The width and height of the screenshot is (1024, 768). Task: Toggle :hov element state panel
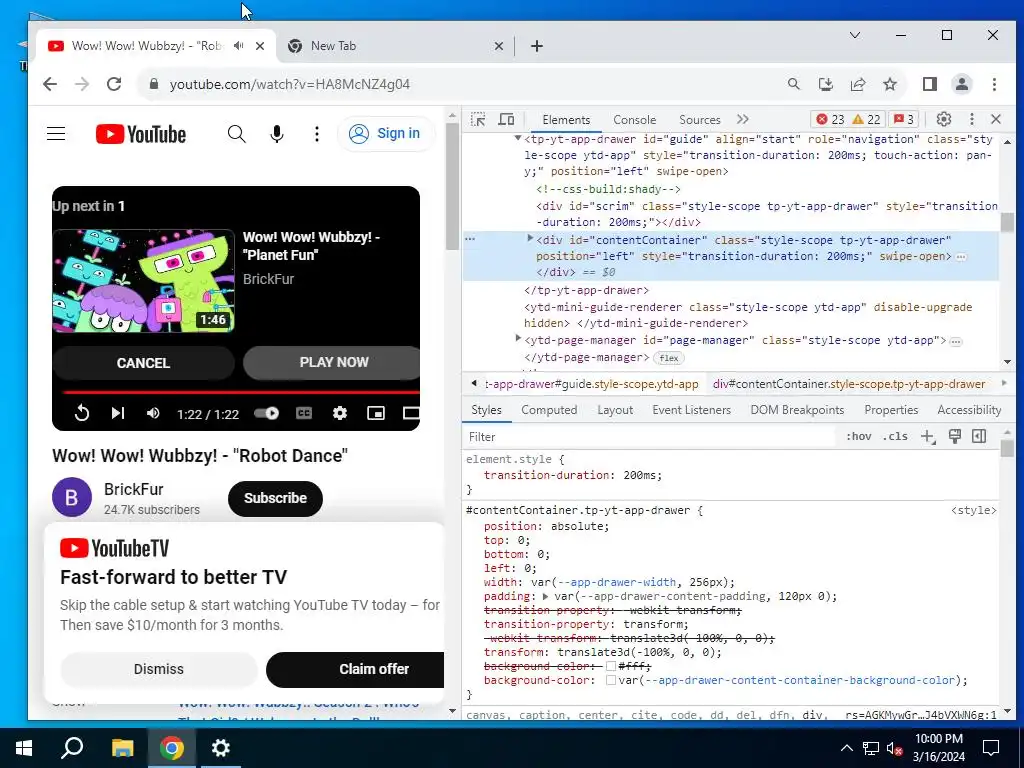click(x=858, y=436)
